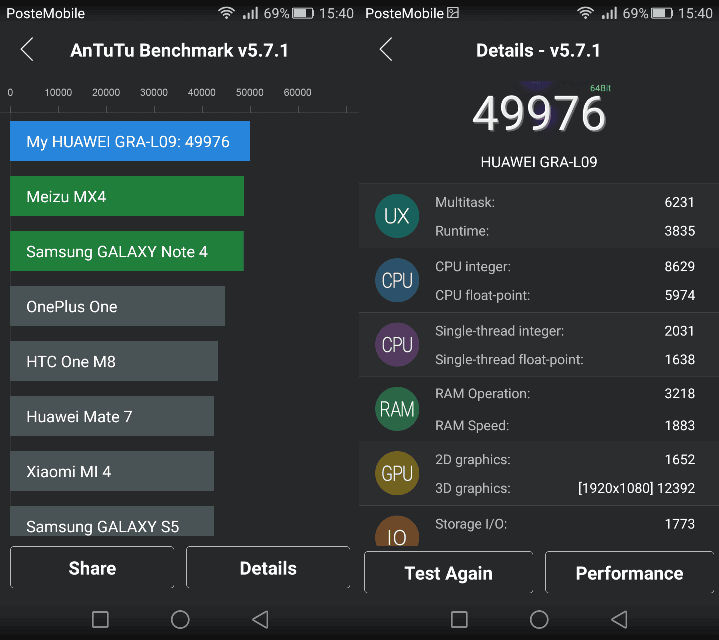
Task: Tap the AnTuTu Benchmark v5.7.1 title
Action: 179,50
